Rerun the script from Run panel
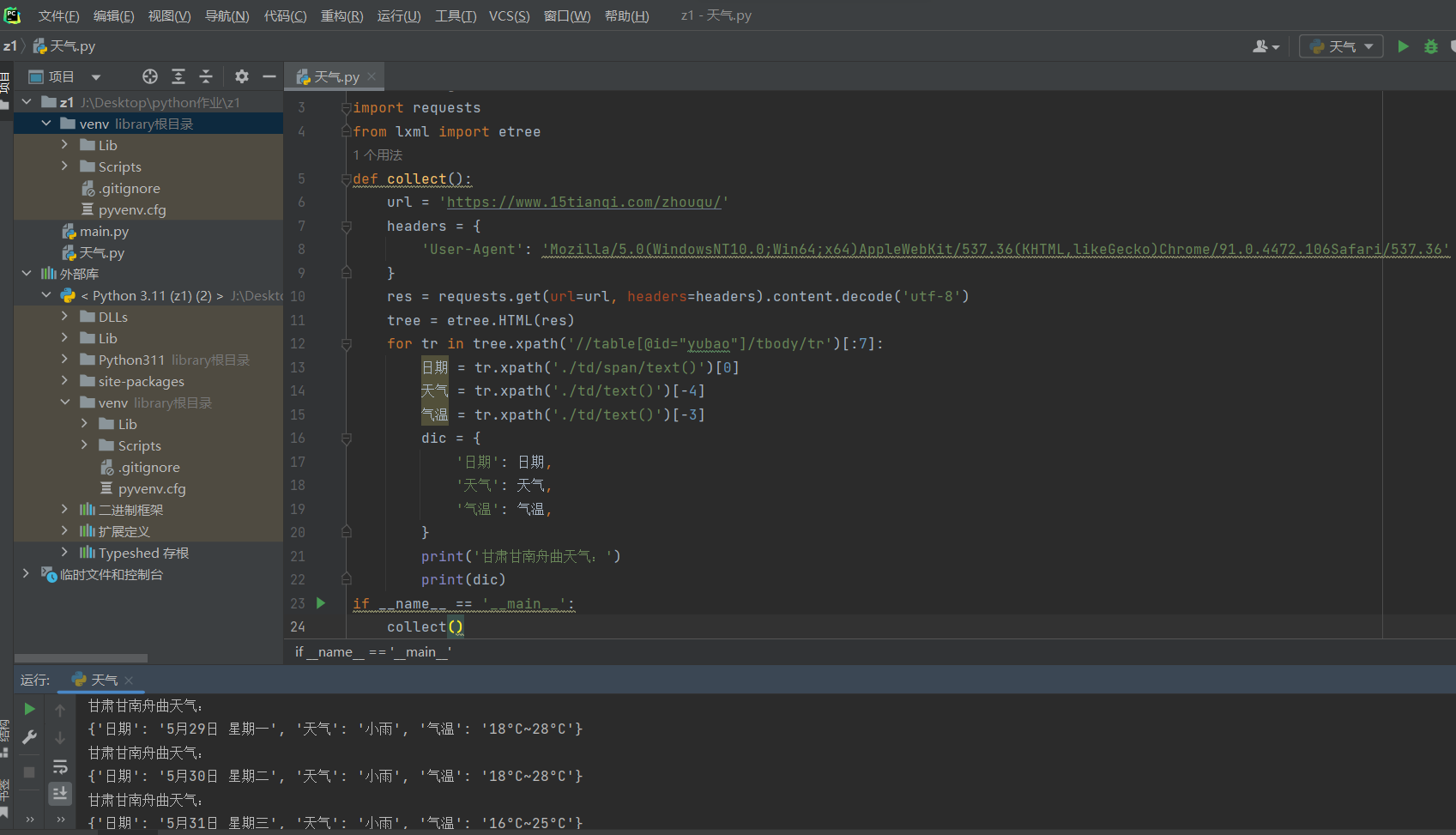This screenshot has width=1456, height=835. pyautogui.click(x=29, y=709)
